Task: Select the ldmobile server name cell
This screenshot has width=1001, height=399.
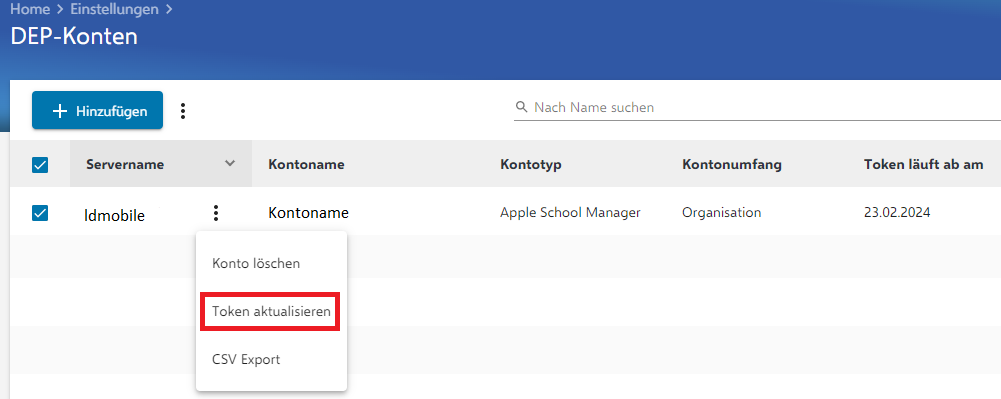Action: click(114, 216)
